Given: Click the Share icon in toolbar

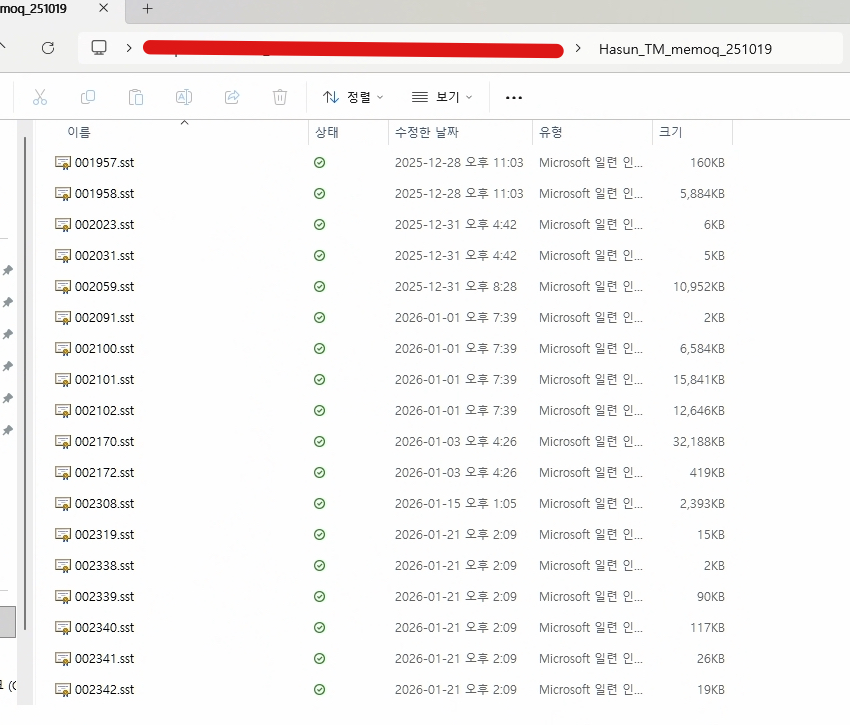Looking at the screenshot, I should (232, 97).
